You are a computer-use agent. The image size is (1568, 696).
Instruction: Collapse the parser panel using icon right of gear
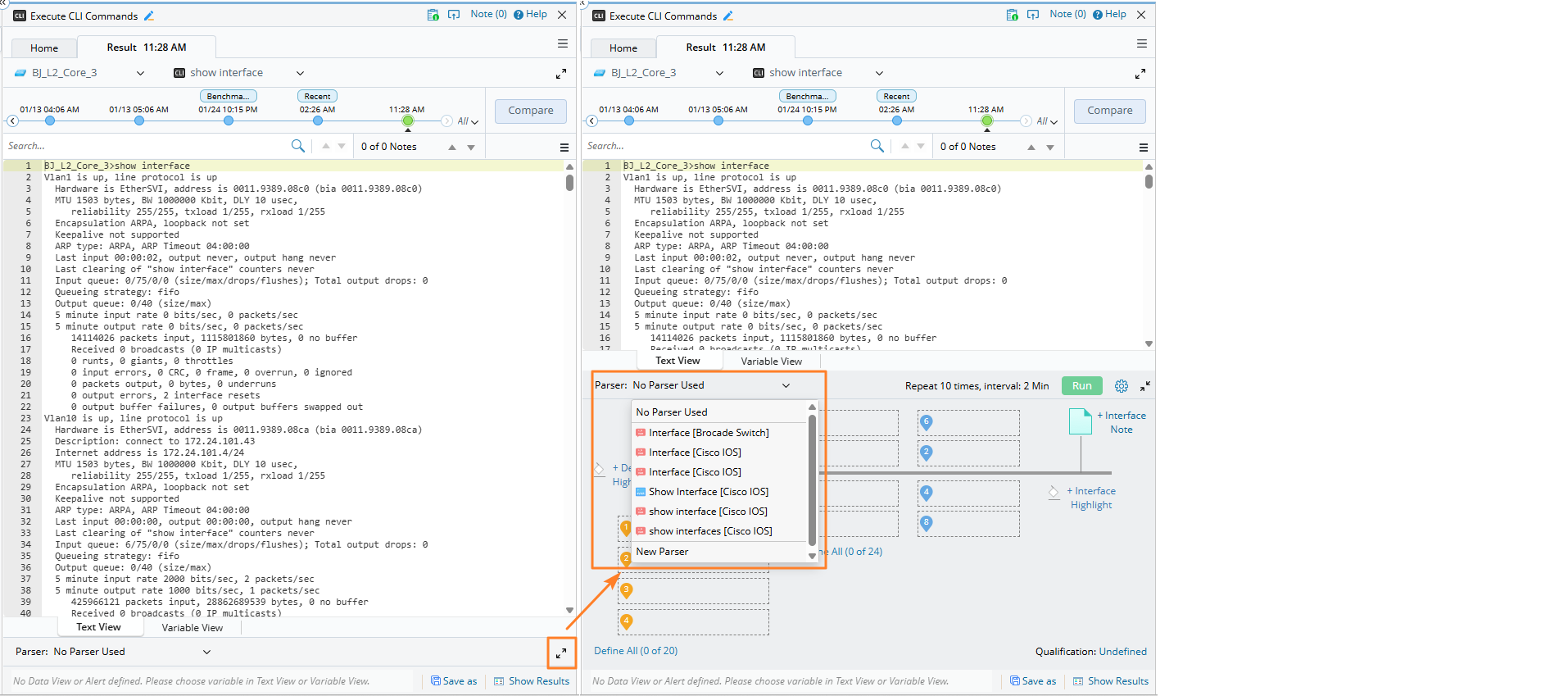coord(1144,386)
